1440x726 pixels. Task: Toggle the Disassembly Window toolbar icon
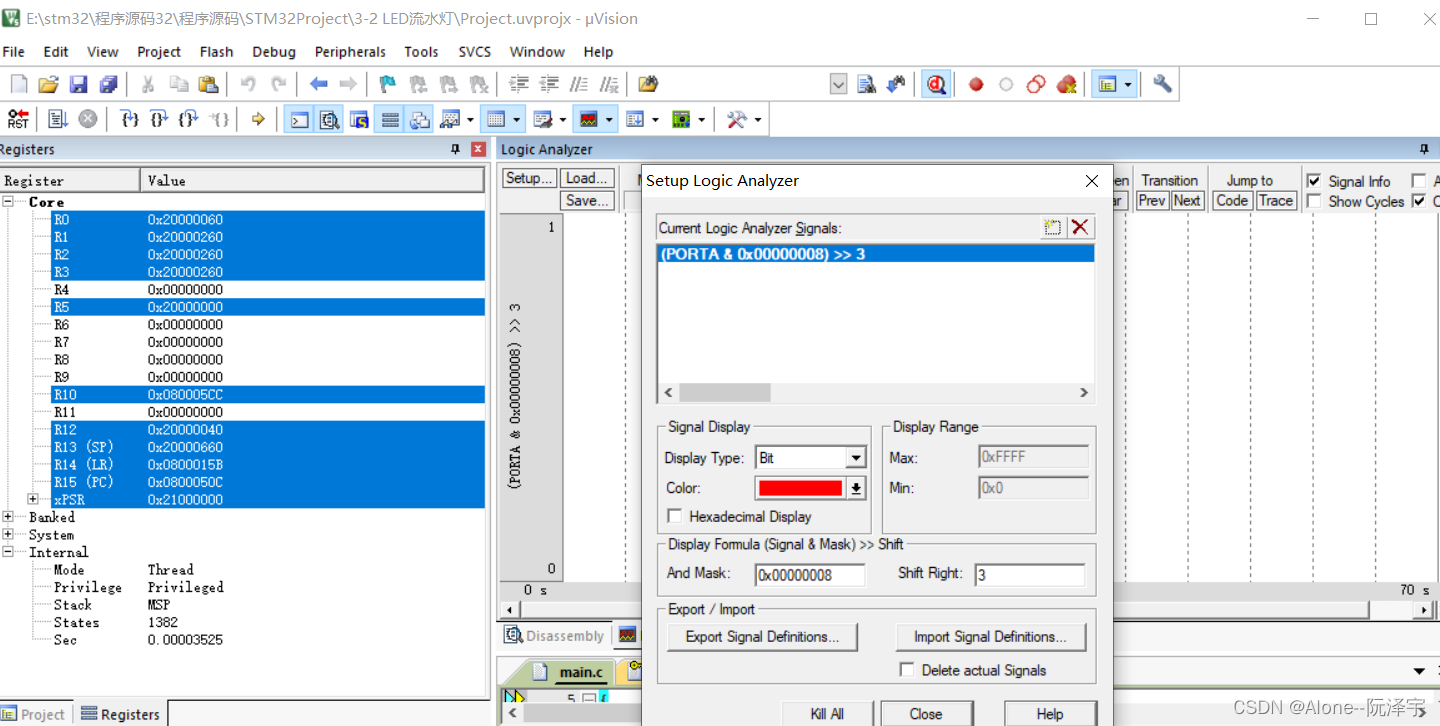pos(329,120)
